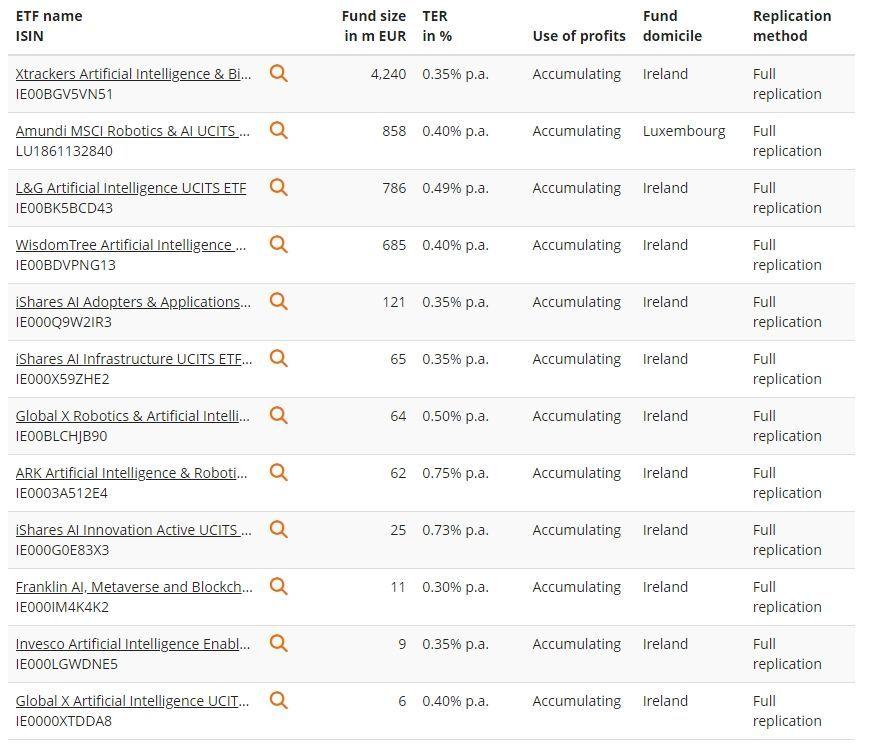Open magnifier icon for Xtrackers Artificial Intelligence ETF
The width and height of the screenshot is (874, 747).
pos(279,73)
